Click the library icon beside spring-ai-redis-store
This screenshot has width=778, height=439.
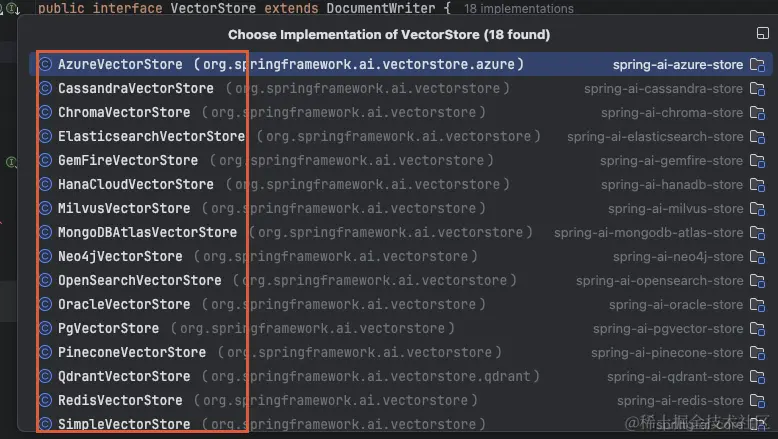[757, 400]
